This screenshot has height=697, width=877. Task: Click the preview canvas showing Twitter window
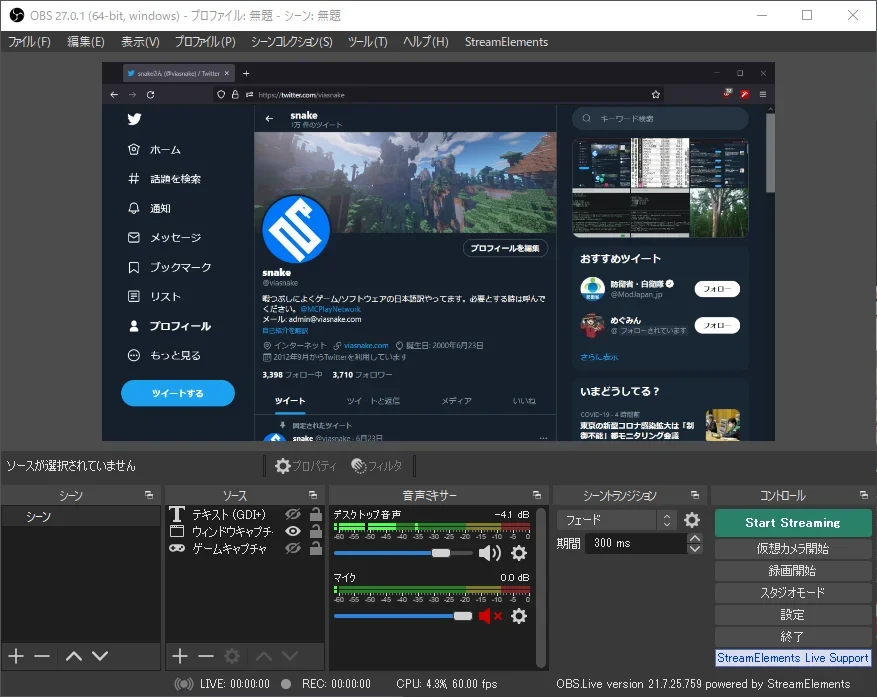point(438,251)
